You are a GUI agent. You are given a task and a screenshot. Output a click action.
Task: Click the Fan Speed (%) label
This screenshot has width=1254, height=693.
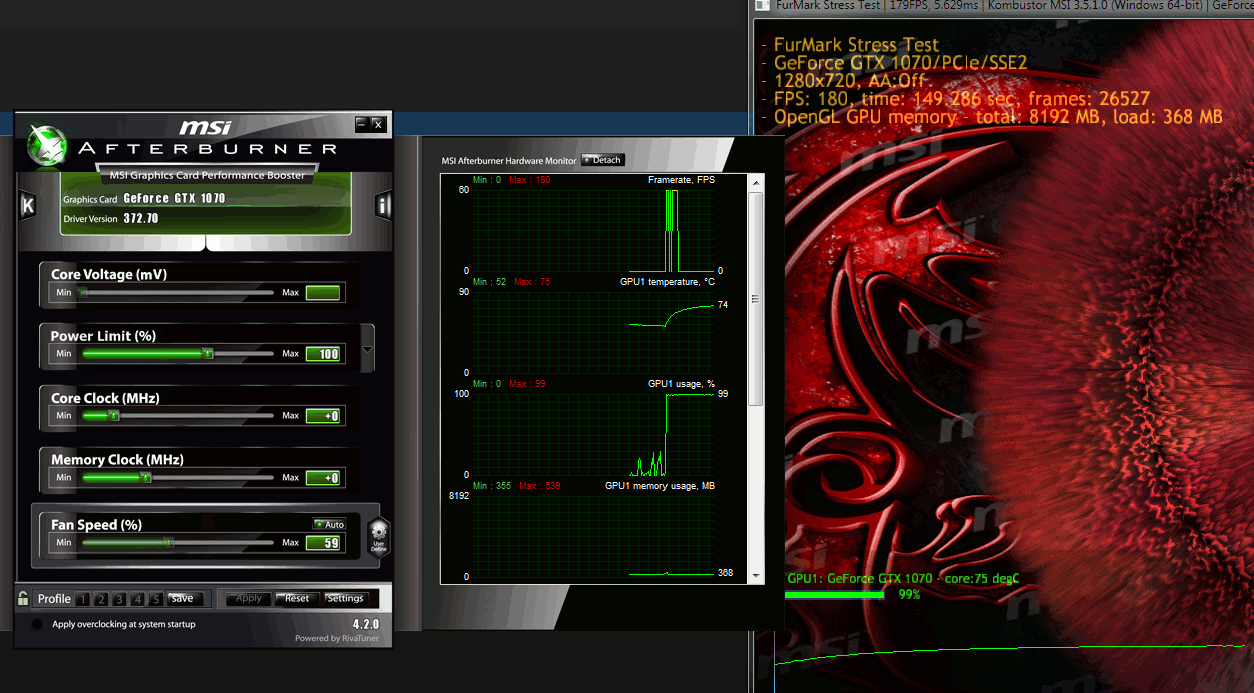(96, 525)
